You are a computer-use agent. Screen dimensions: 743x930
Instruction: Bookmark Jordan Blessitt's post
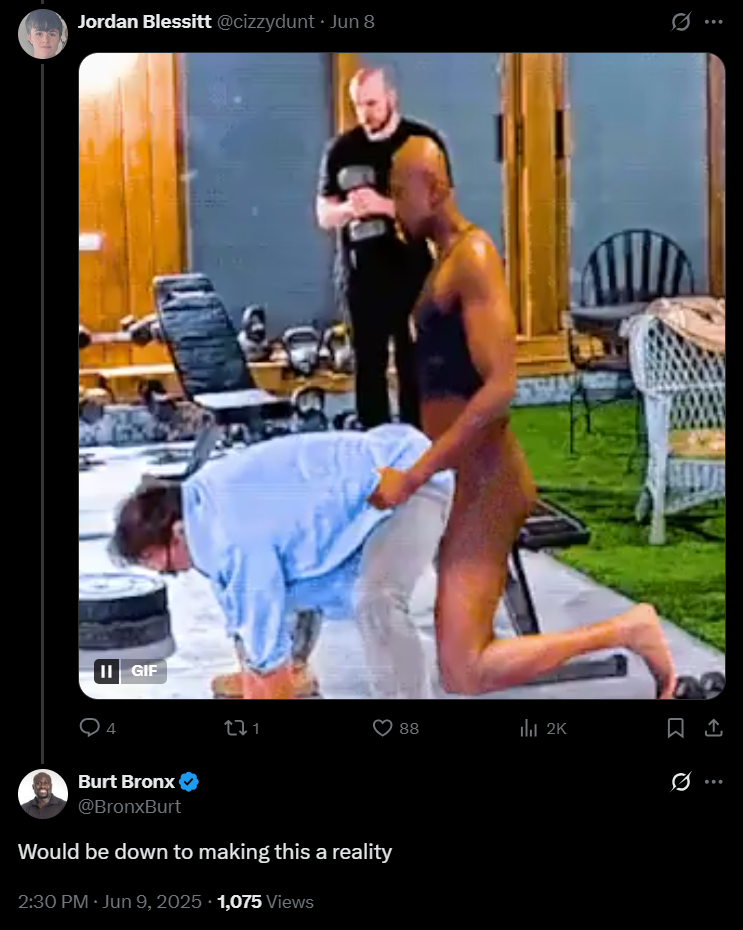click(x=675, y=728)
